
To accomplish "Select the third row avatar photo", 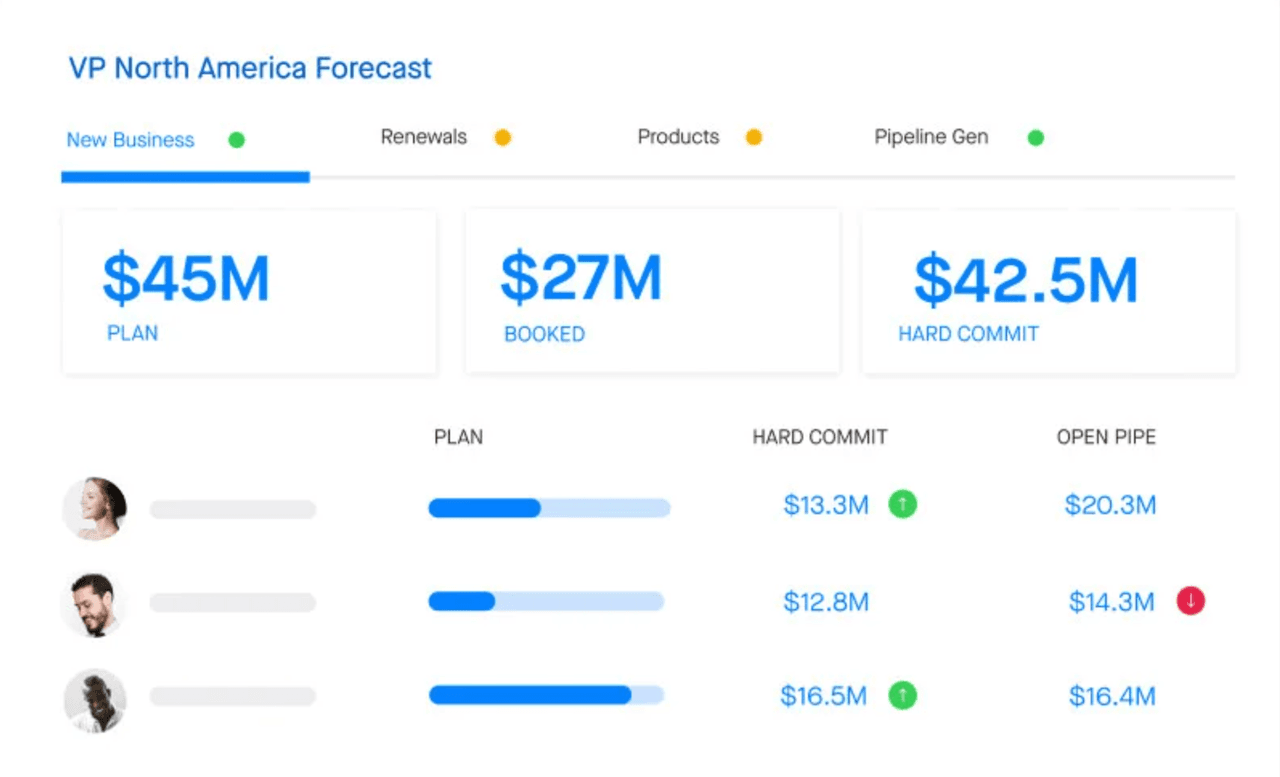I will 95,700.
